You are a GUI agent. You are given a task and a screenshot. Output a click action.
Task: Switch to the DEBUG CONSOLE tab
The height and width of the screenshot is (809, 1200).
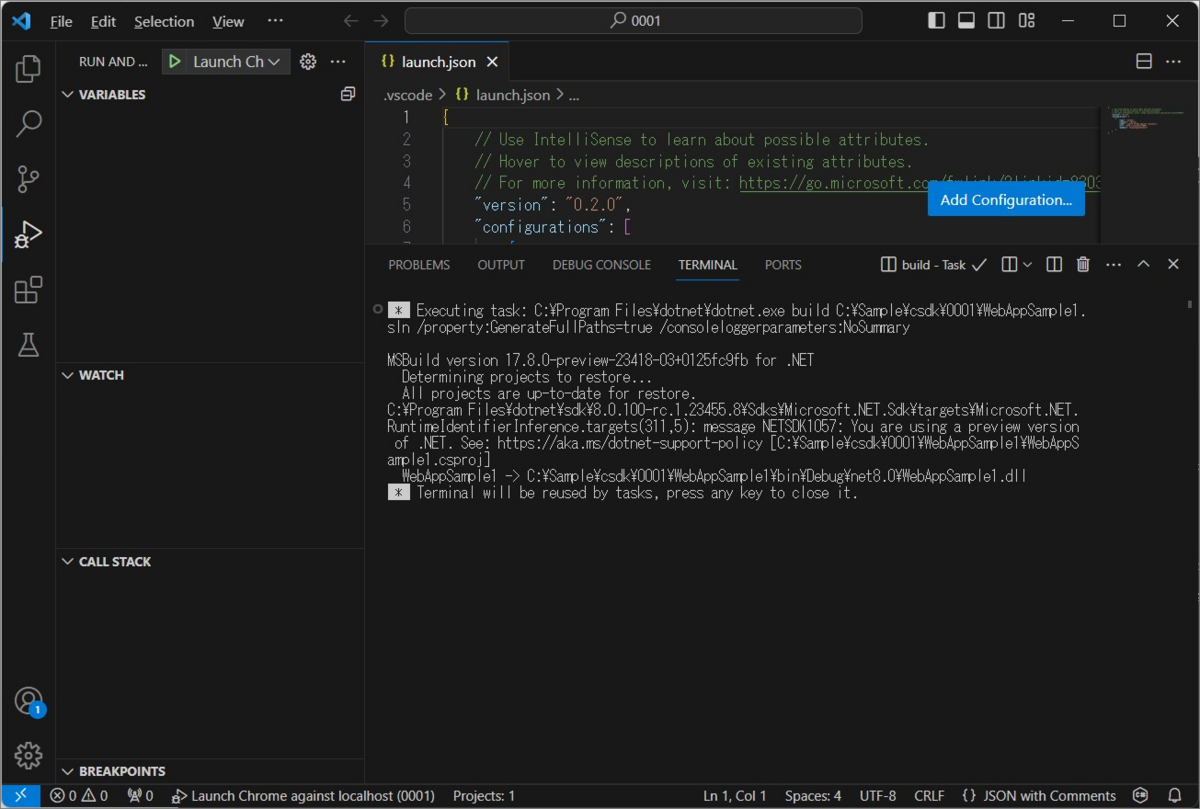[x=601, y=265]
